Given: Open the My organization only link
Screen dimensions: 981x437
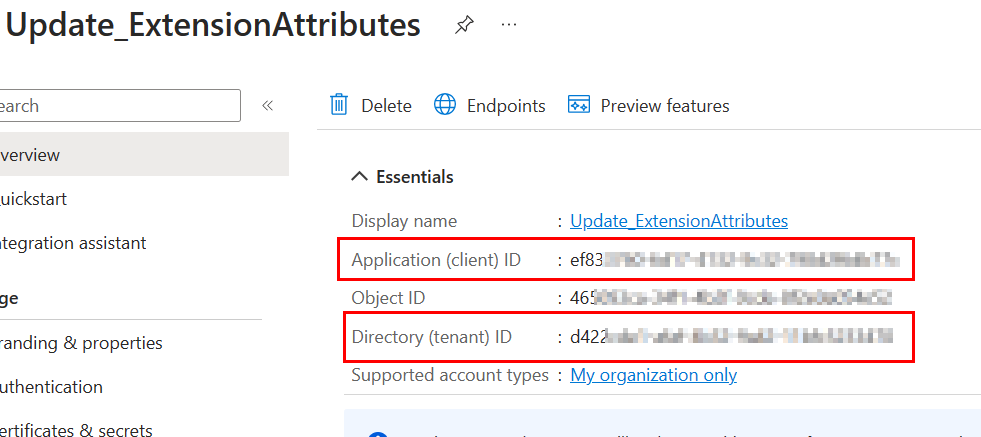Looking at the screenshot, I should point(653,375).
